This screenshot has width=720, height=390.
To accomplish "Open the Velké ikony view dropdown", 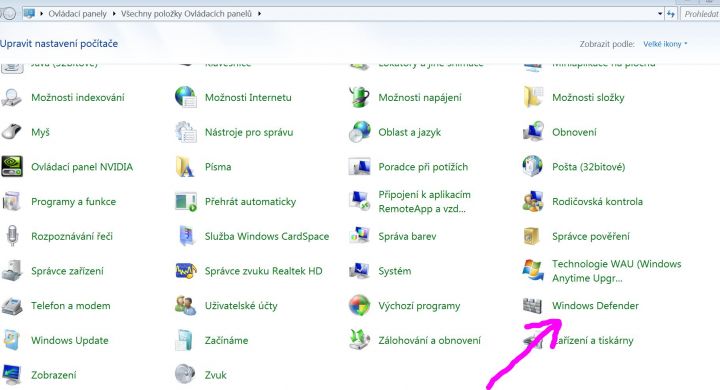I will click(665, 44).
